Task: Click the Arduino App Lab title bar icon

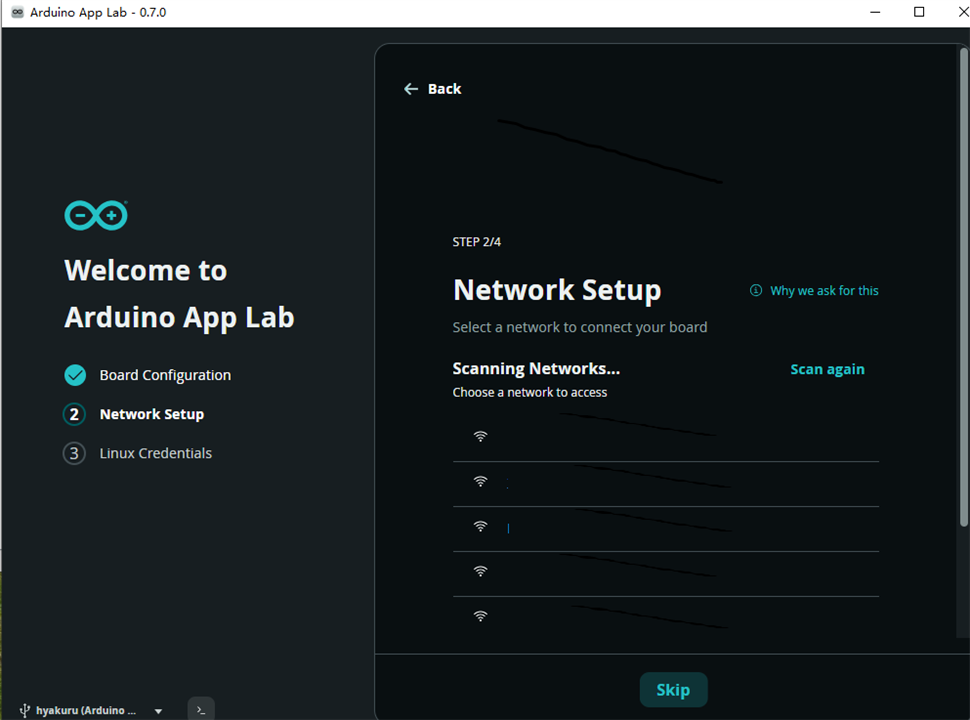Action: coord(17,12)
